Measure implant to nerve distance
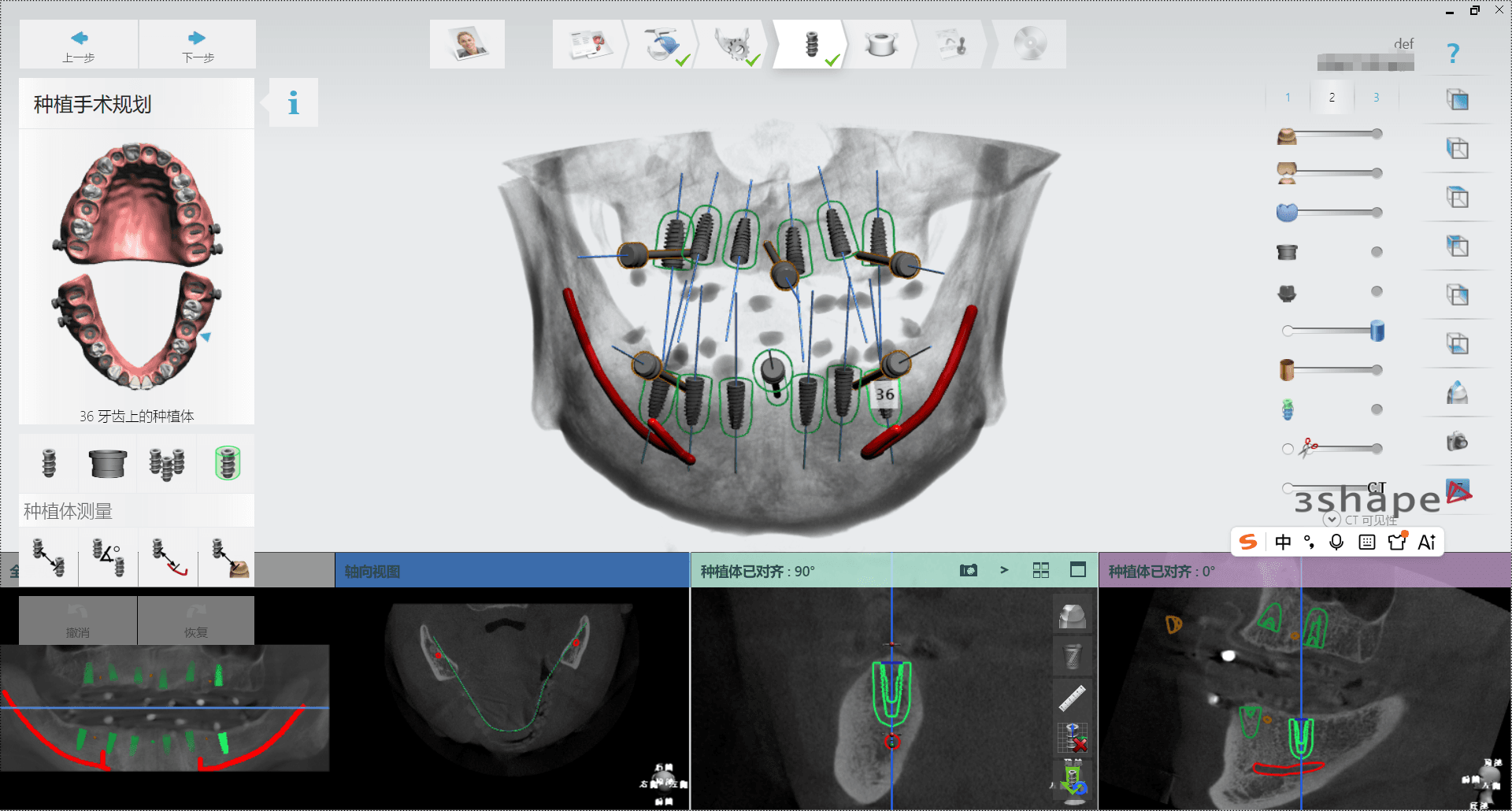1512x811 pixels. [x=167, y=557]
